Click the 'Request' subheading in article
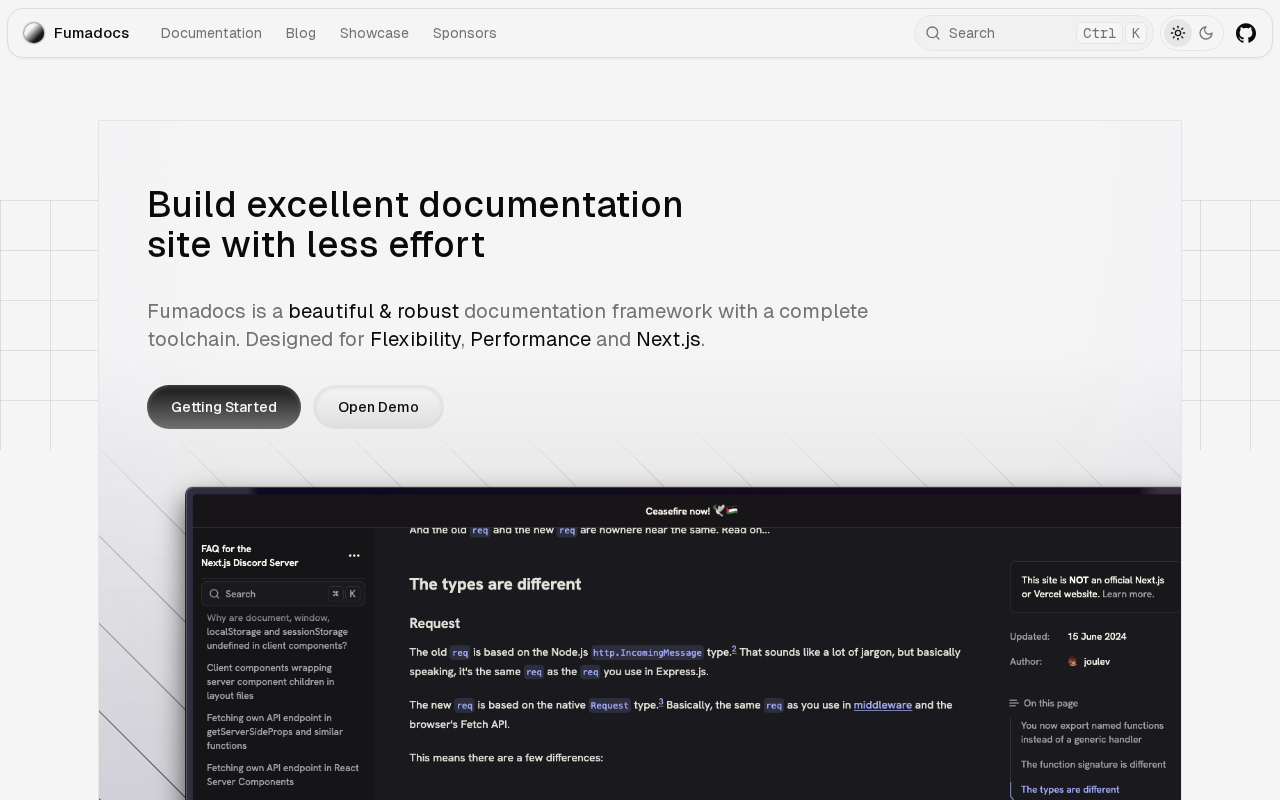The width and height of the screenshot is (1280, 800). tap(434, 623)
